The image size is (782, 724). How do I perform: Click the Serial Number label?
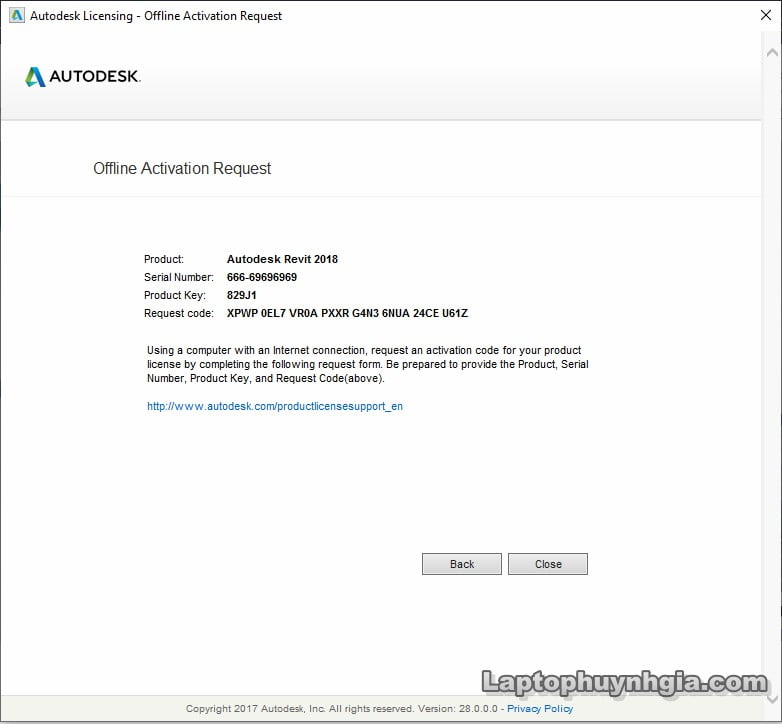(179, 277)
